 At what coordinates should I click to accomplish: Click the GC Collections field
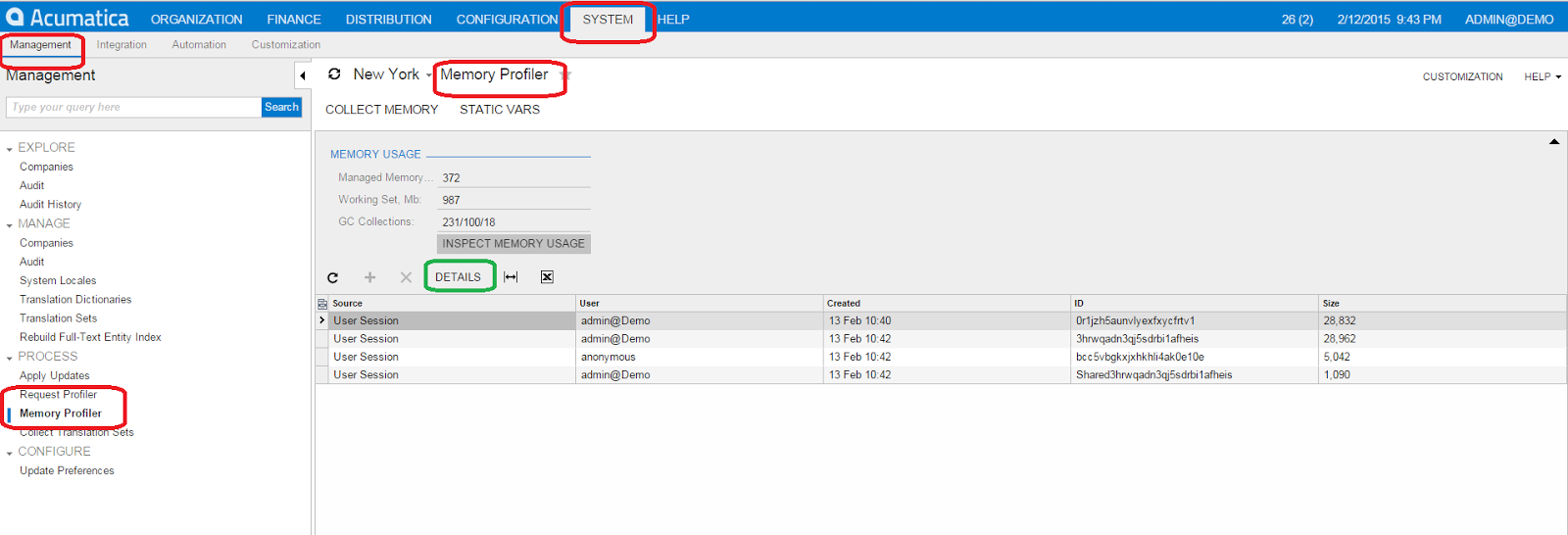coord(514,221)
